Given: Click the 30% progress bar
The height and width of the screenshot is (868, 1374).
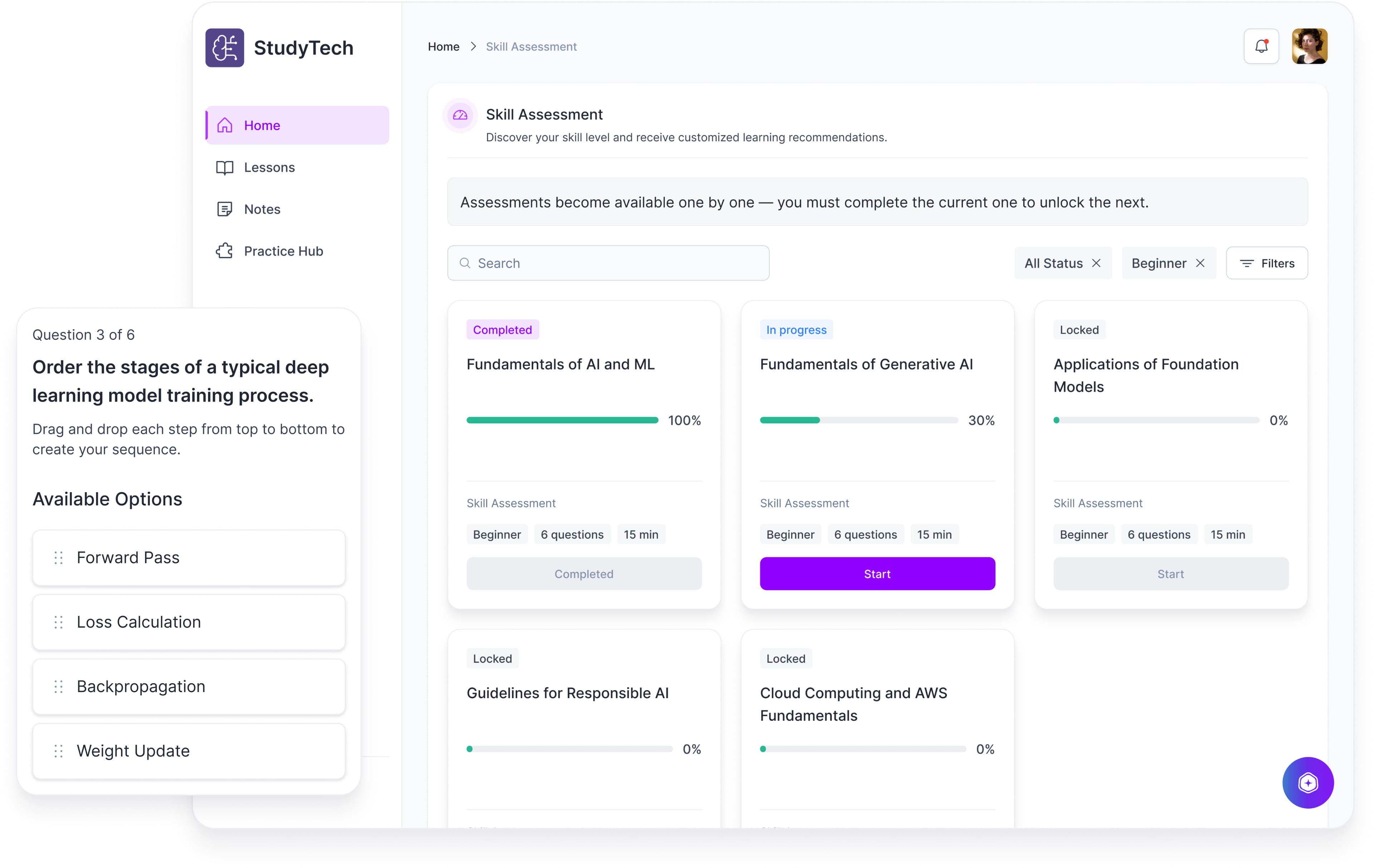Looking at the screenshot, I should 859,420.
